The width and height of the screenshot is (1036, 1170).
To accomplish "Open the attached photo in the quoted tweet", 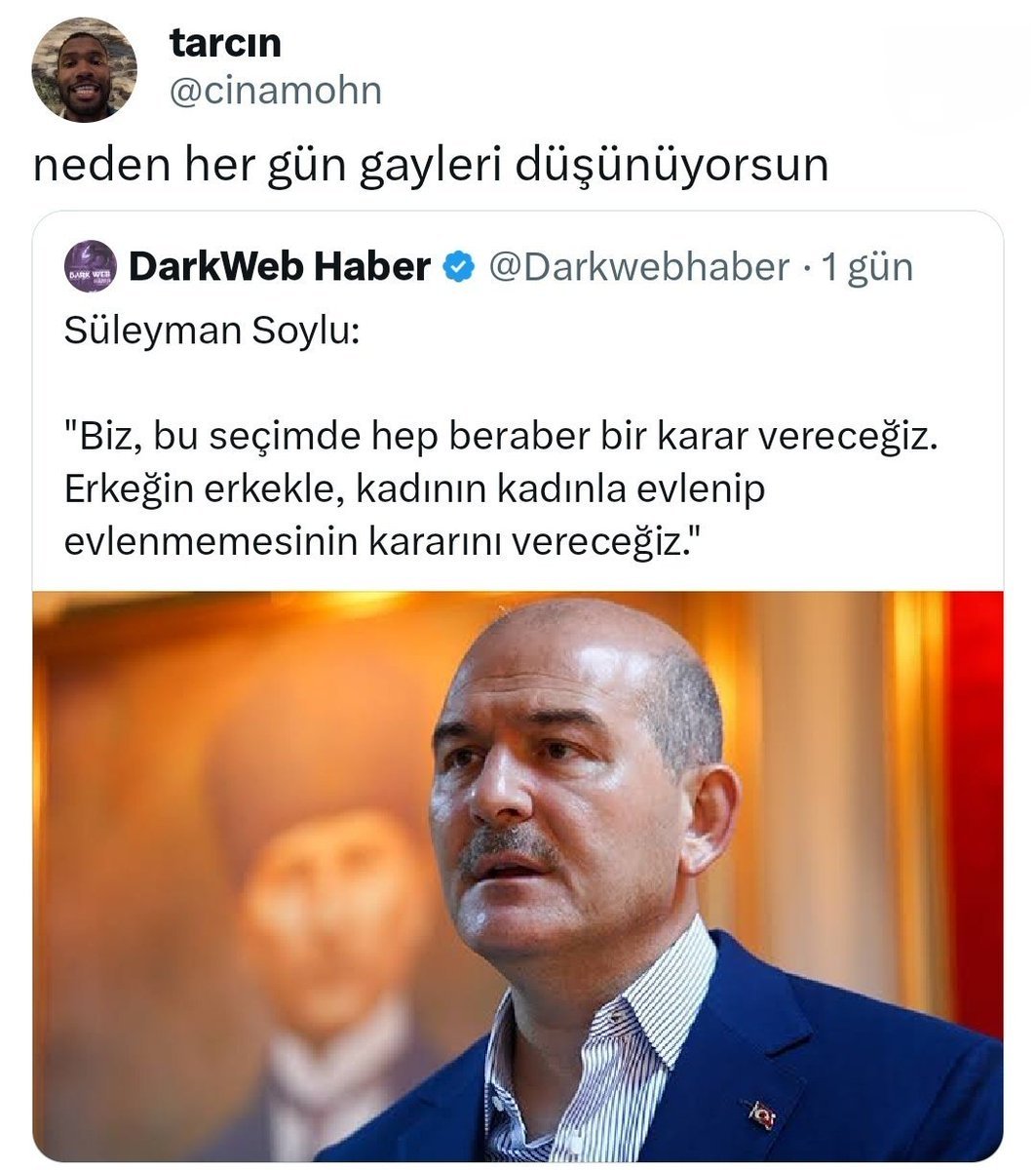I will [518, 875].
